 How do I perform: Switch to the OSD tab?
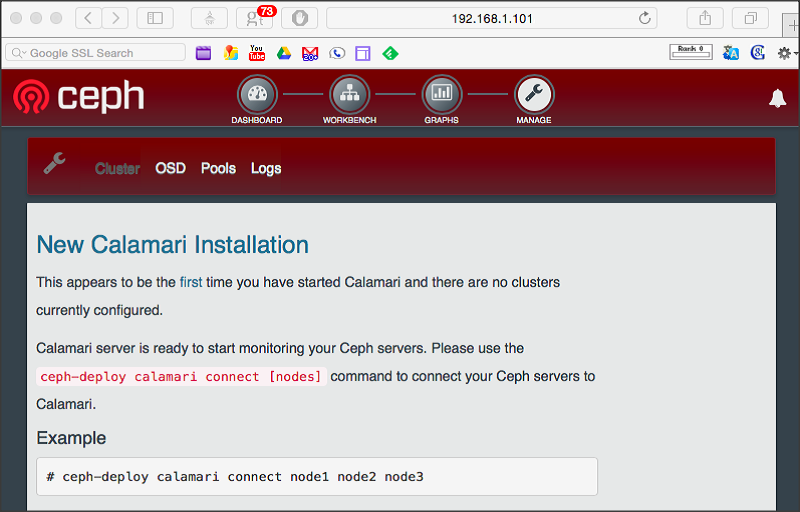pos(170,168)
